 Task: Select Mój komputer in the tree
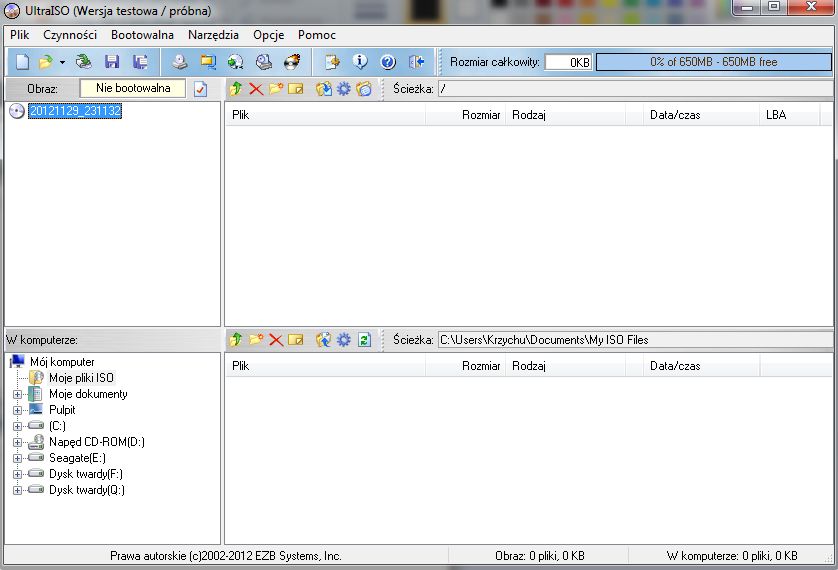point(62,362)
